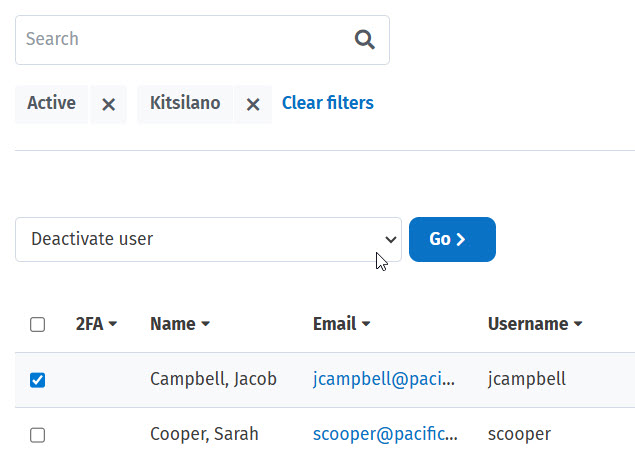Click the Cooper, Sarah name cell
The height and width of the screenshot is (459, 635).
coord(204,435)
